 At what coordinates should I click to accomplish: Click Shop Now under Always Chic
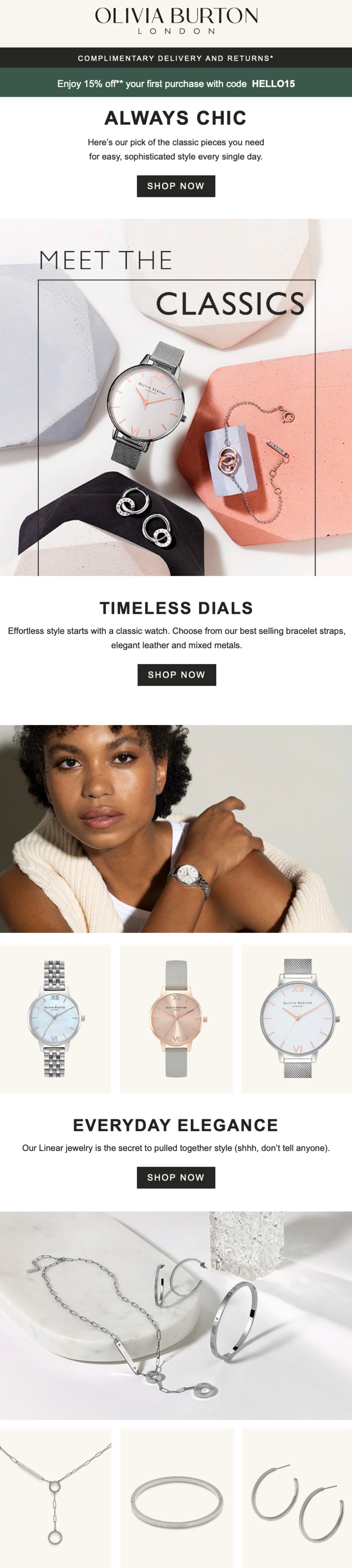click(176, 186)
